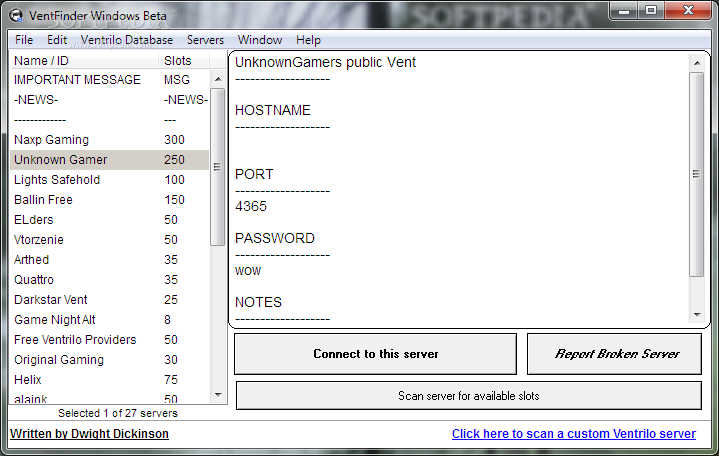The image size is (719, 456).
Task: Click Report Broken Server button
Action: point(614,354)
